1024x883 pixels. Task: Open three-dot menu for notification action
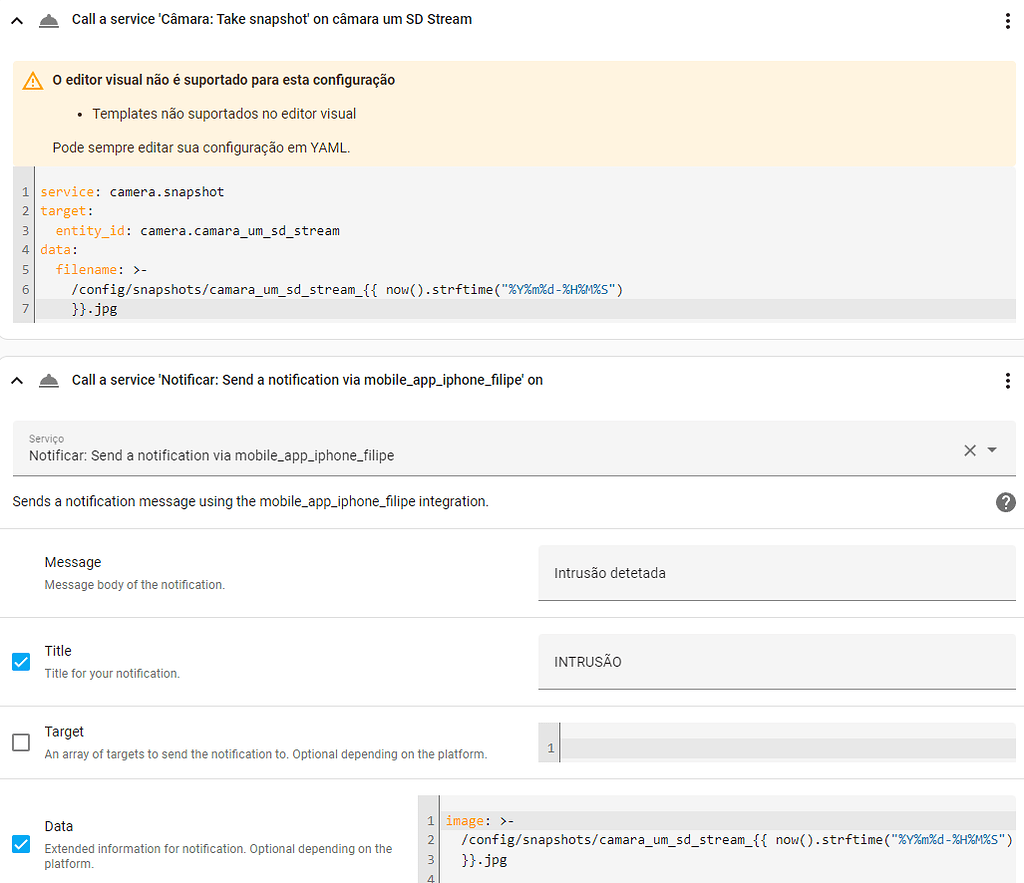click(x=1007, y=381)
